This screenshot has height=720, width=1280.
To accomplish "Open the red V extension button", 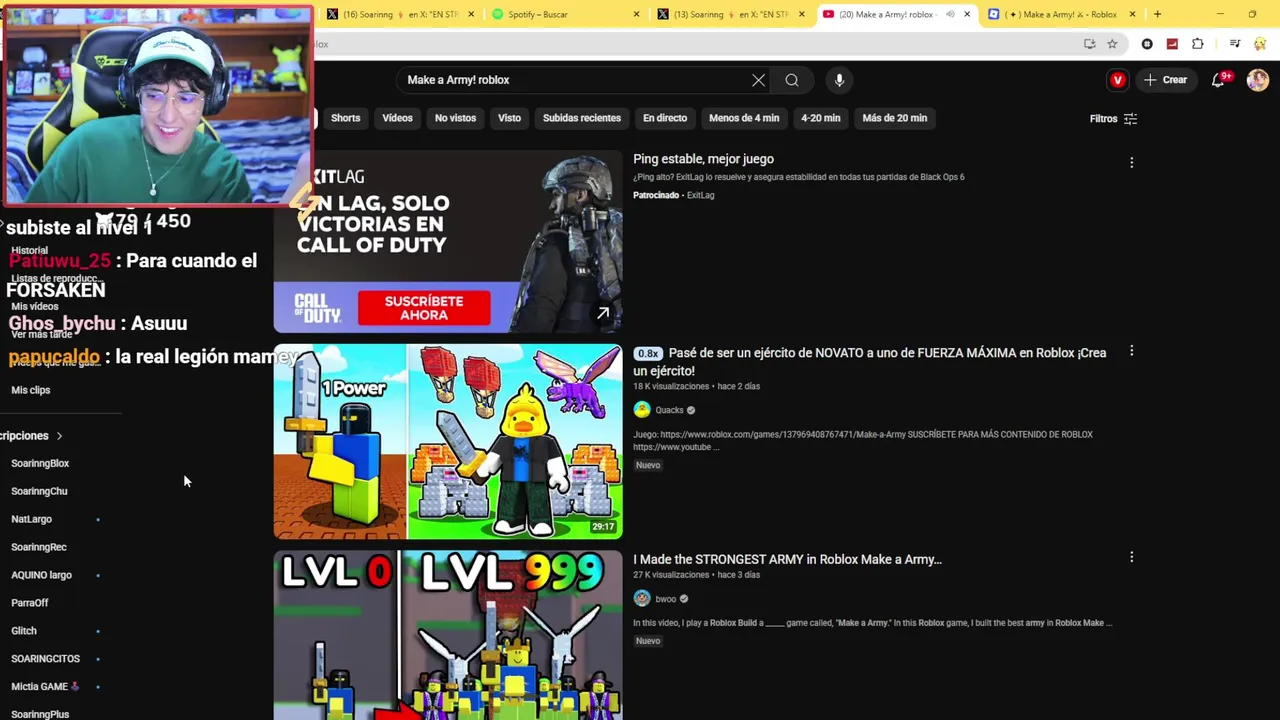I will point(1118,80).
